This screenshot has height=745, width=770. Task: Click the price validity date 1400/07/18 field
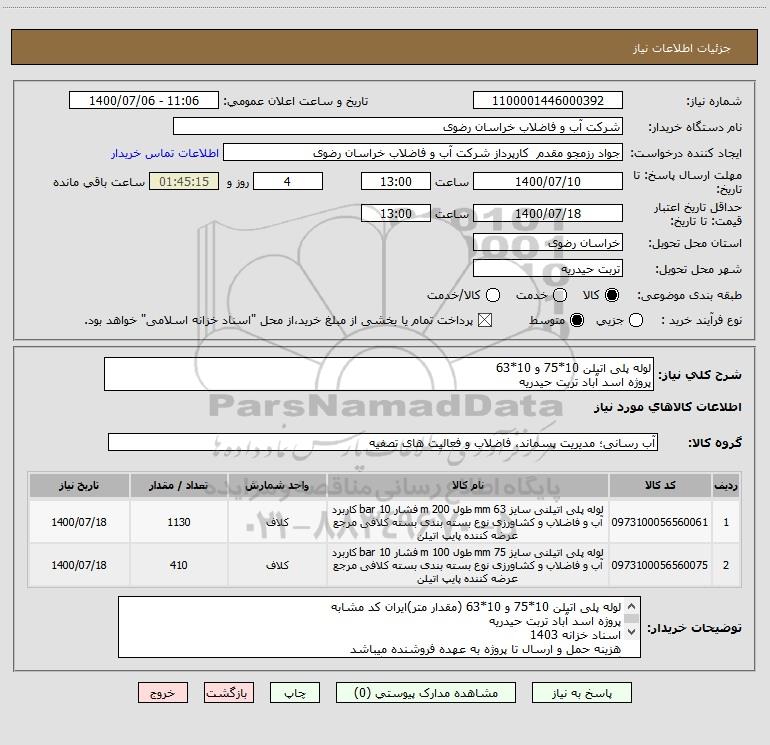coord(548,213)
